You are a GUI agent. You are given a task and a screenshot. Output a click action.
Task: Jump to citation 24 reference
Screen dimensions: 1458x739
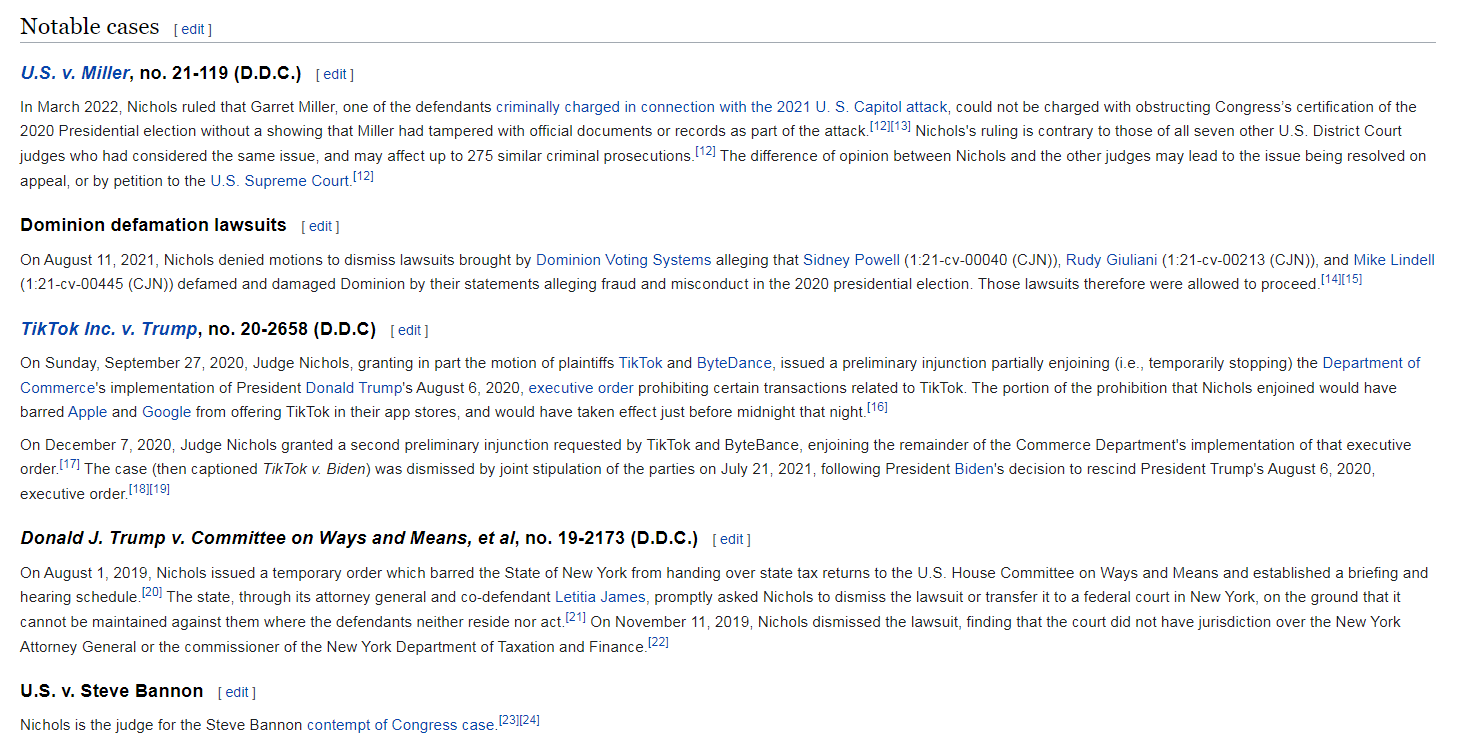click(x=530, y=721)
